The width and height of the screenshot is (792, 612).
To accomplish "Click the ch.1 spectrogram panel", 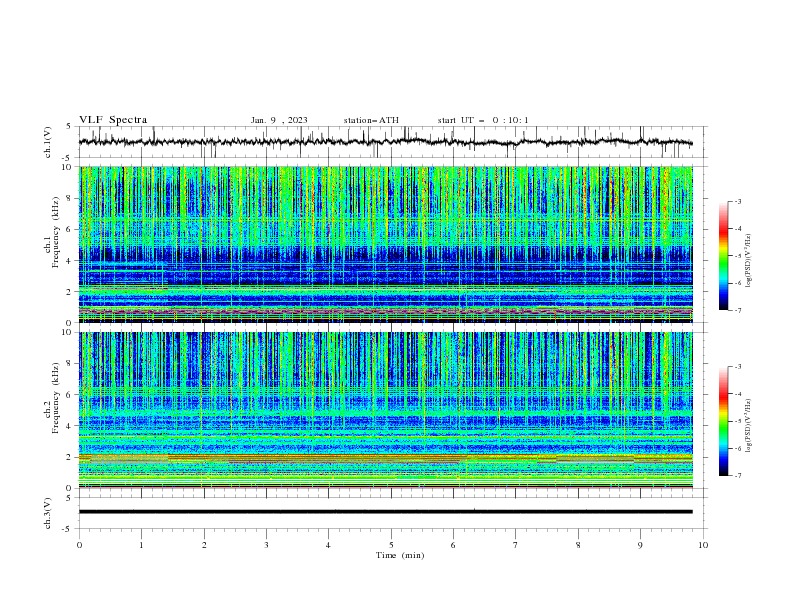I will point(385,244).
